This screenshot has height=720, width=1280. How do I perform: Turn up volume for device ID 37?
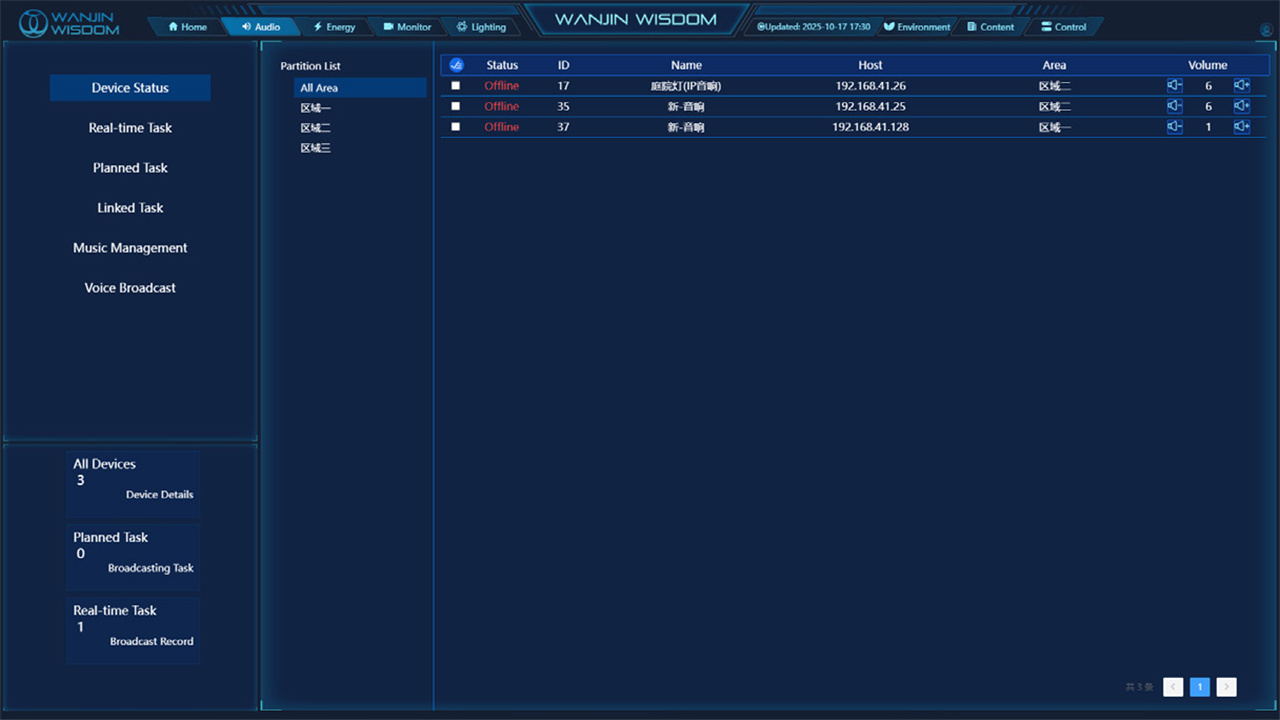[1241, 127]
